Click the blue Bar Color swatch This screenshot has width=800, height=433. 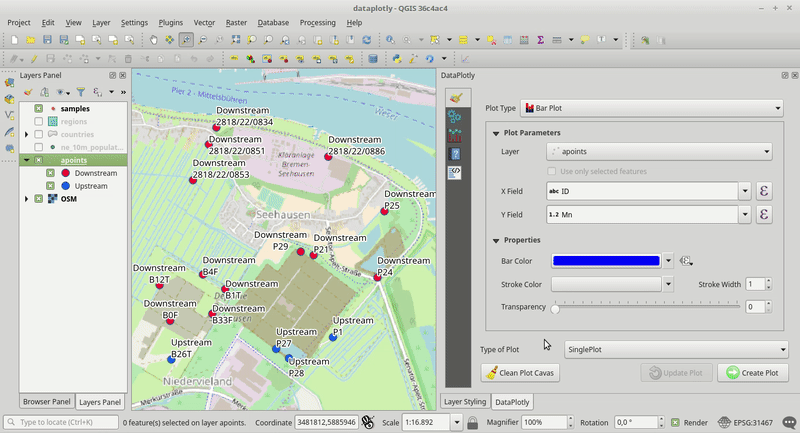pyautogui.click(x=606, y=260)
